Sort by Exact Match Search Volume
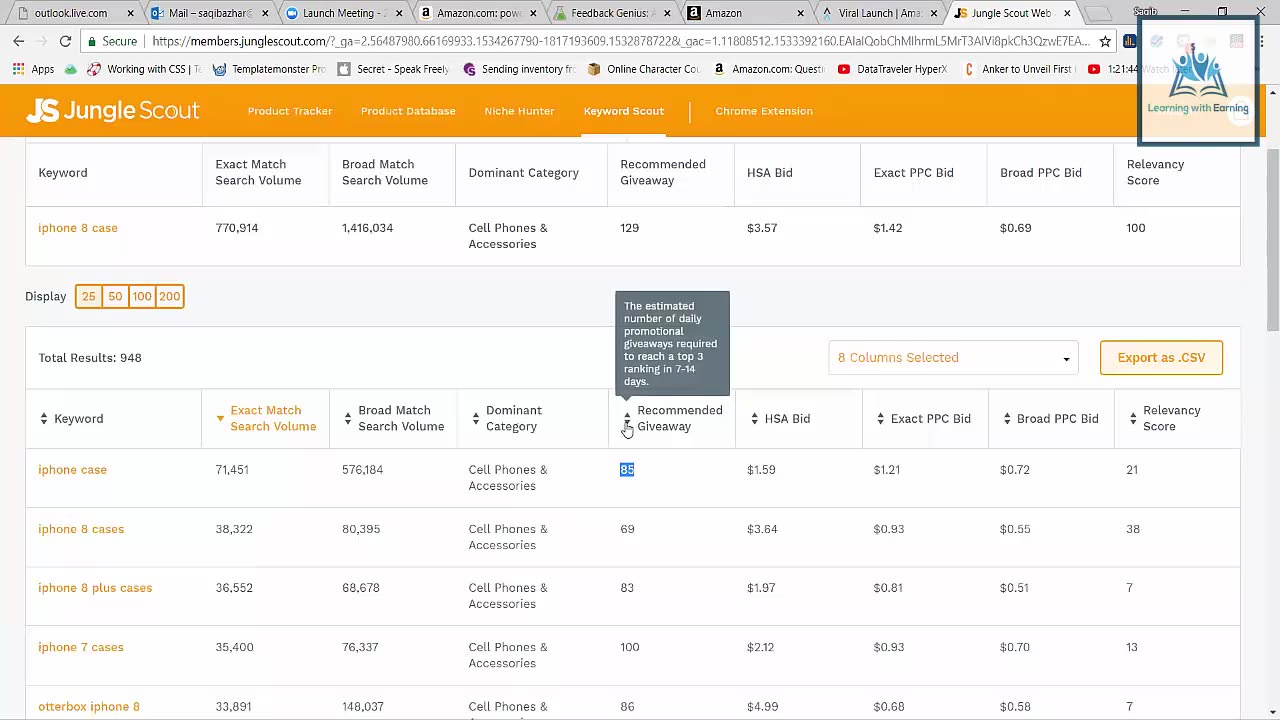 (220, 419)
